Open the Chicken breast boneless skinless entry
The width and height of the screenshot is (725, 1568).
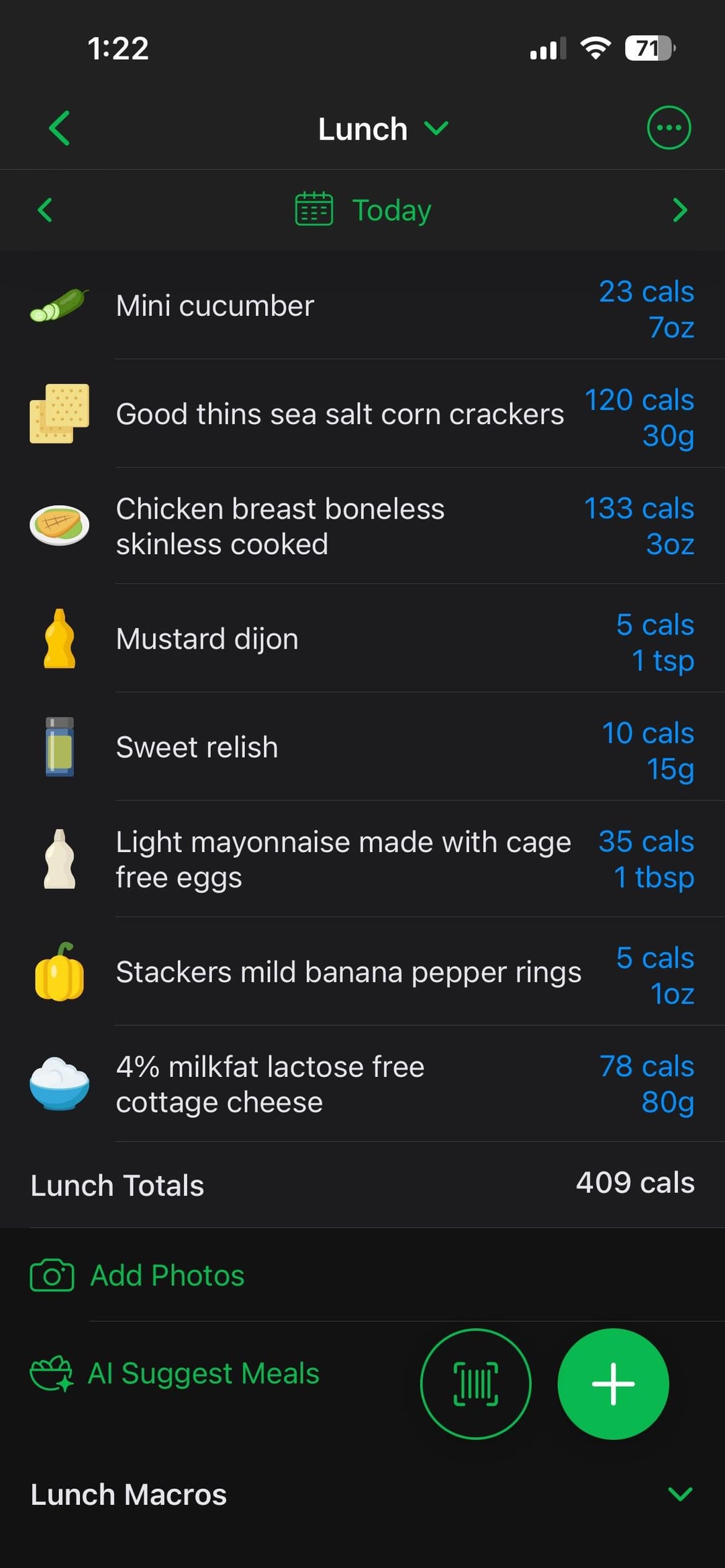click(280, 526)
